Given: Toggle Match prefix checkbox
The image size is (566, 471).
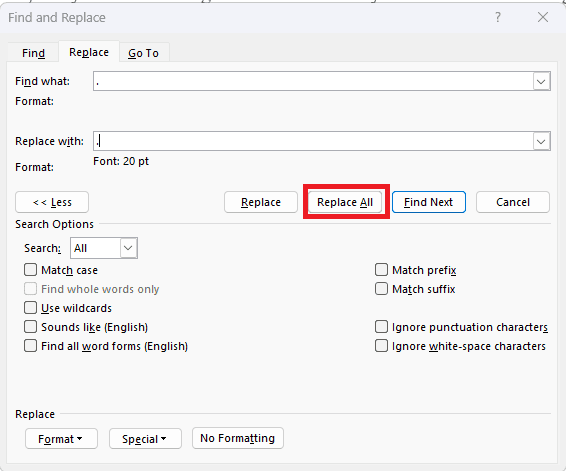Looking at the screenshot, I should [x=381, y=270].
